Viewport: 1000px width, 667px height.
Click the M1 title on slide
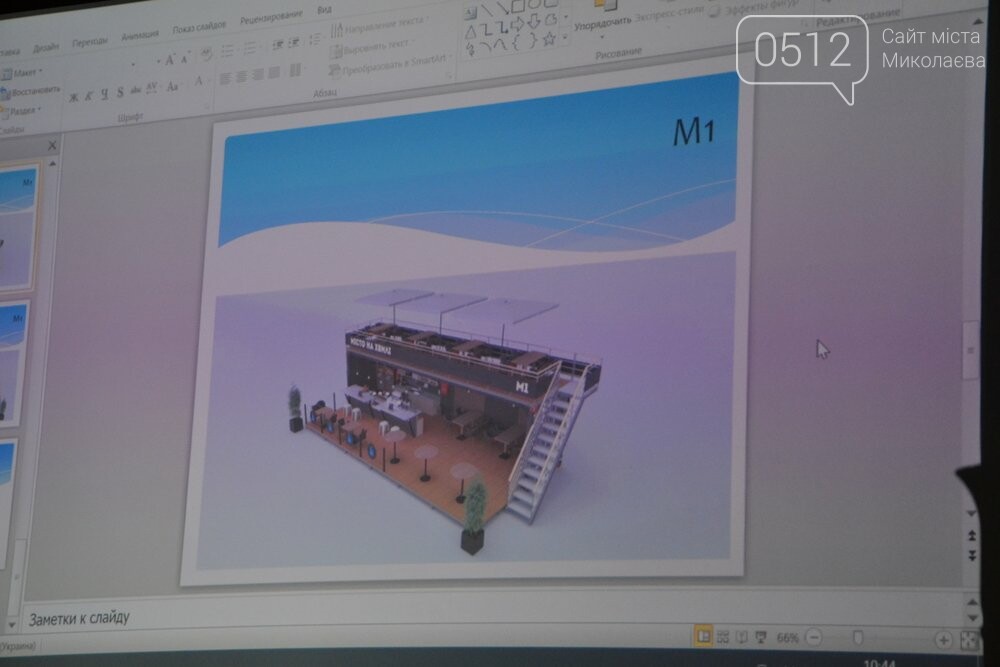point(694,132)
